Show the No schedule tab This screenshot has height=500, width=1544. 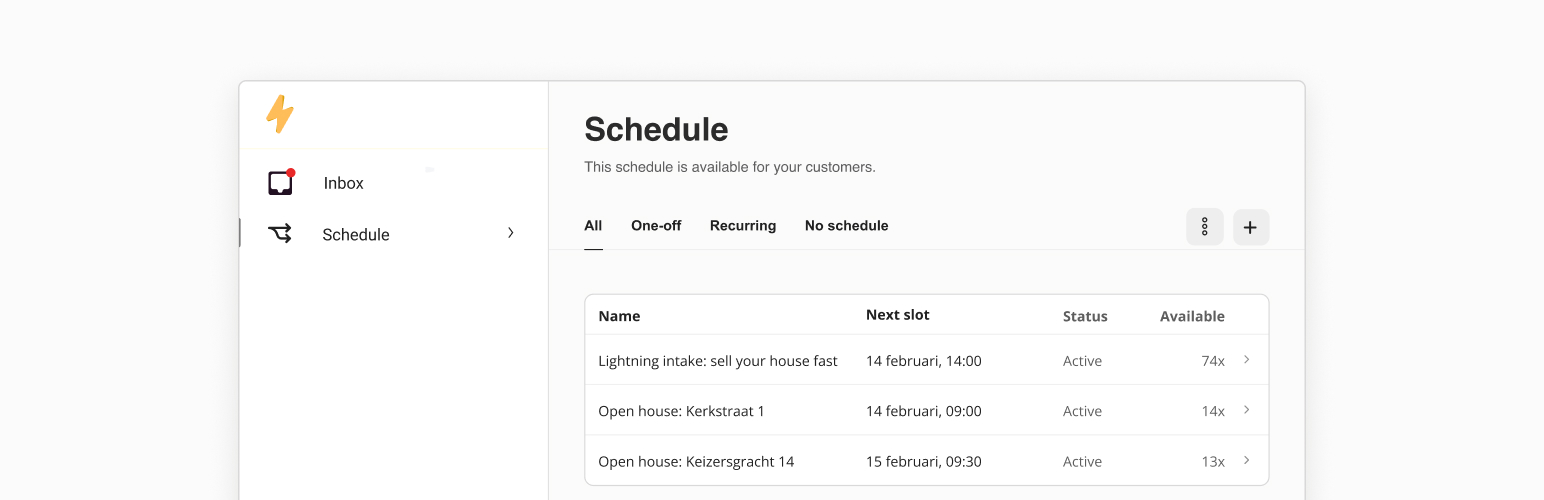click(x=846, y=226)
